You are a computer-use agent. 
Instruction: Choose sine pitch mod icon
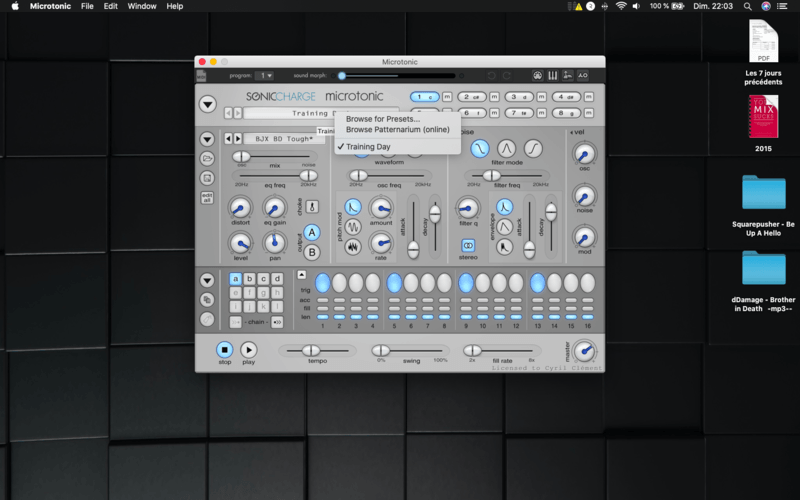point(353,227)
